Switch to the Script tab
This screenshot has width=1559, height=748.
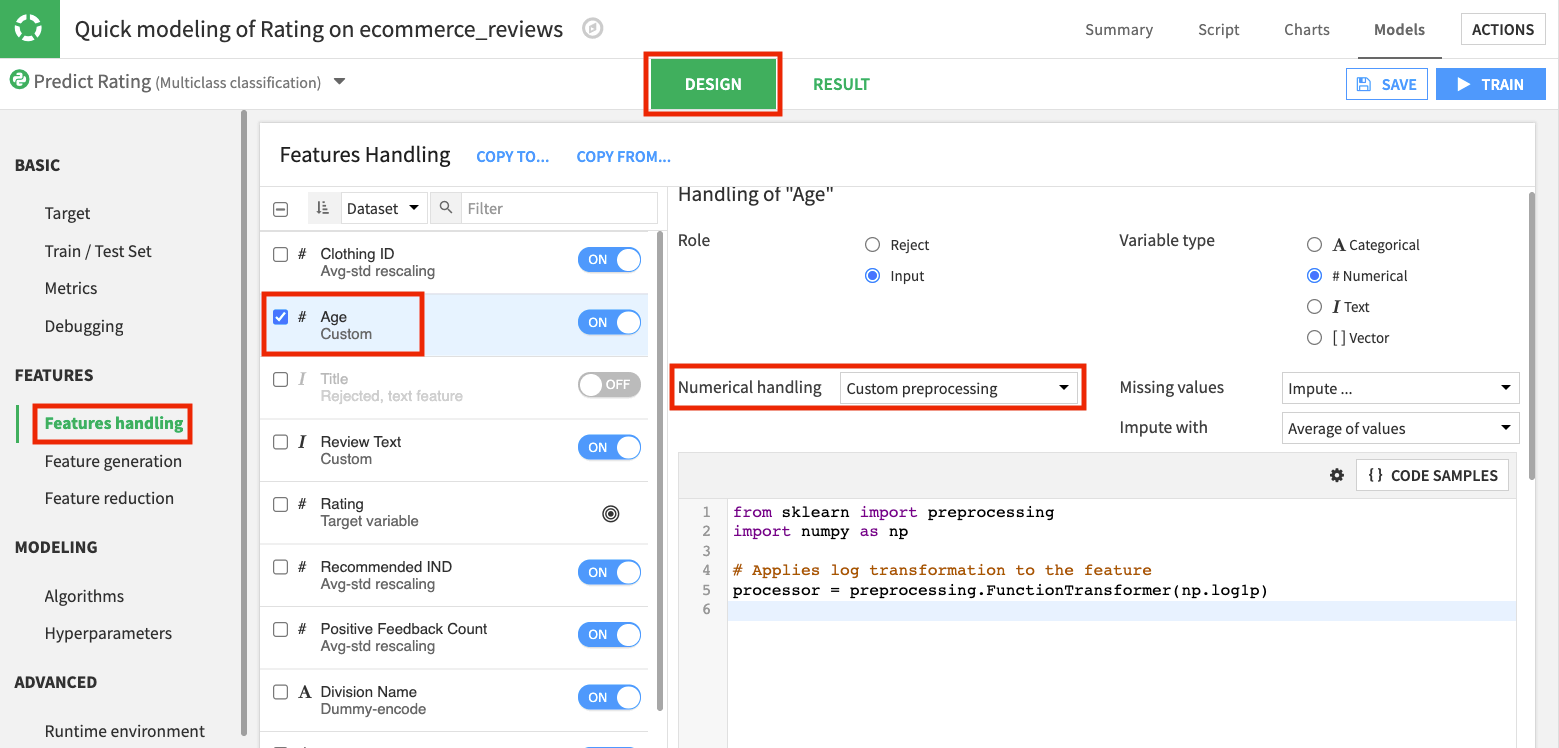coord(1219,29)
